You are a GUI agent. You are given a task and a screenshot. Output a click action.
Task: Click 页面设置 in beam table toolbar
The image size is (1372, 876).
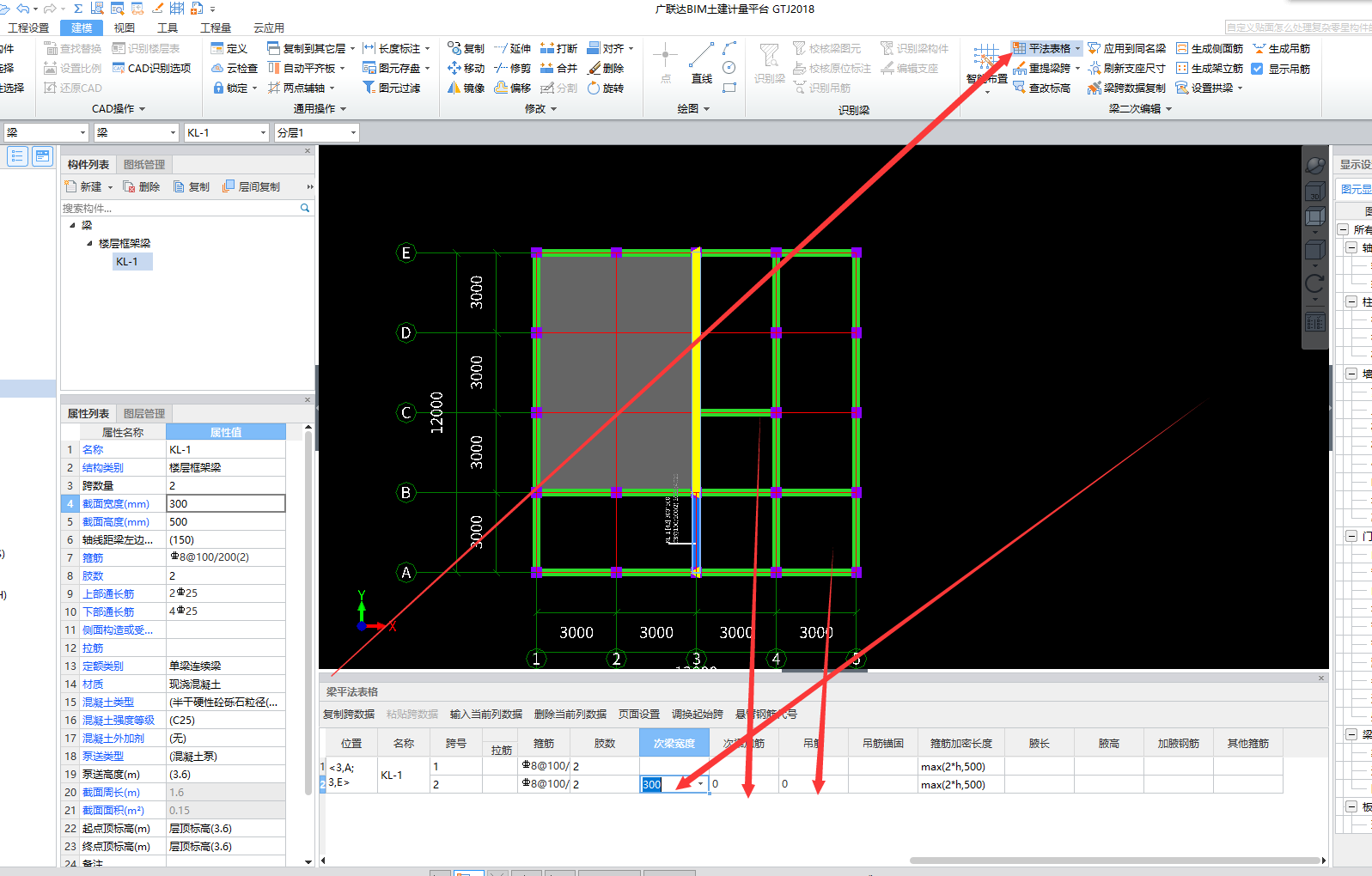coord(639,714)
